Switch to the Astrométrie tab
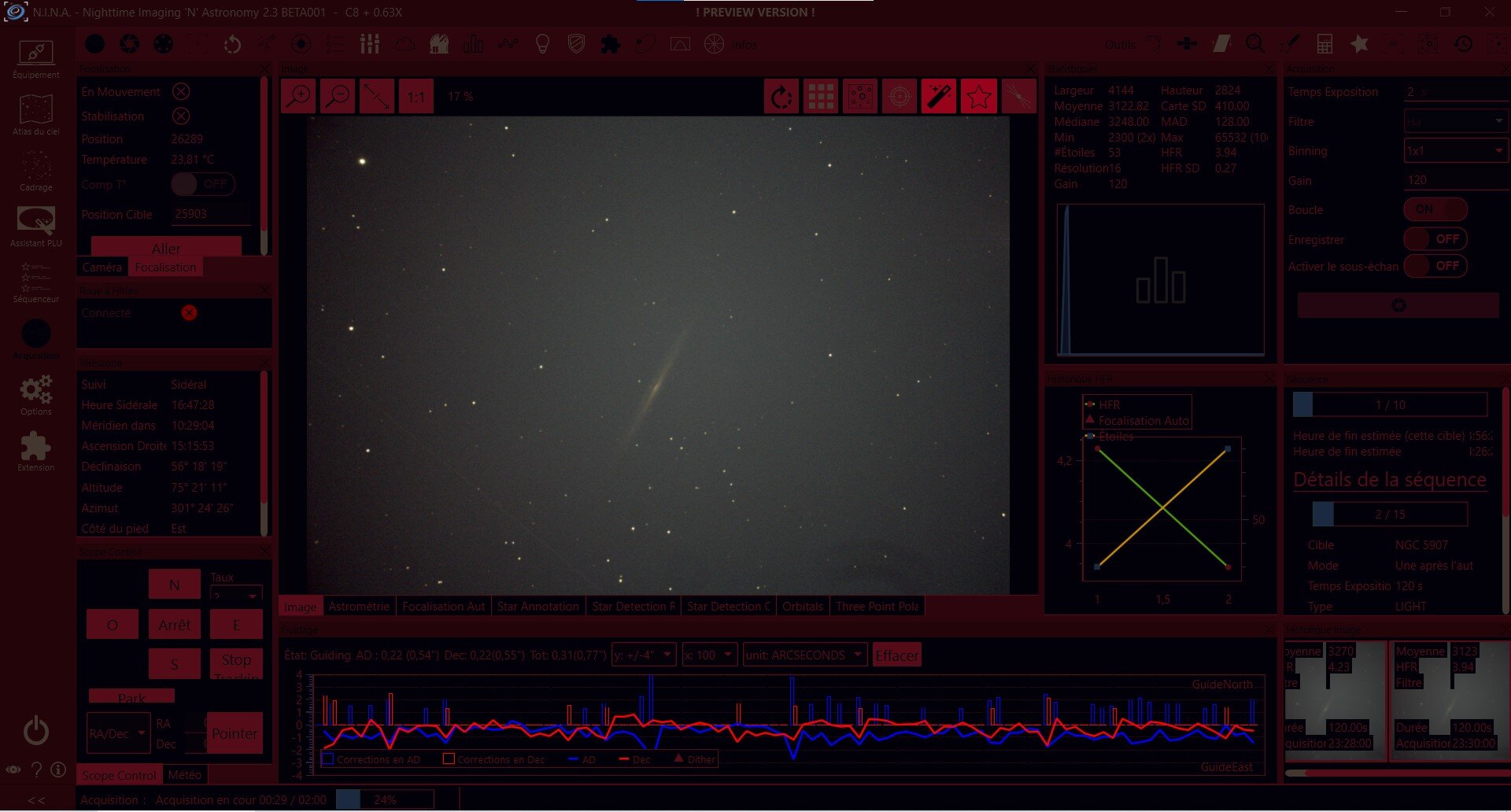 359,607
